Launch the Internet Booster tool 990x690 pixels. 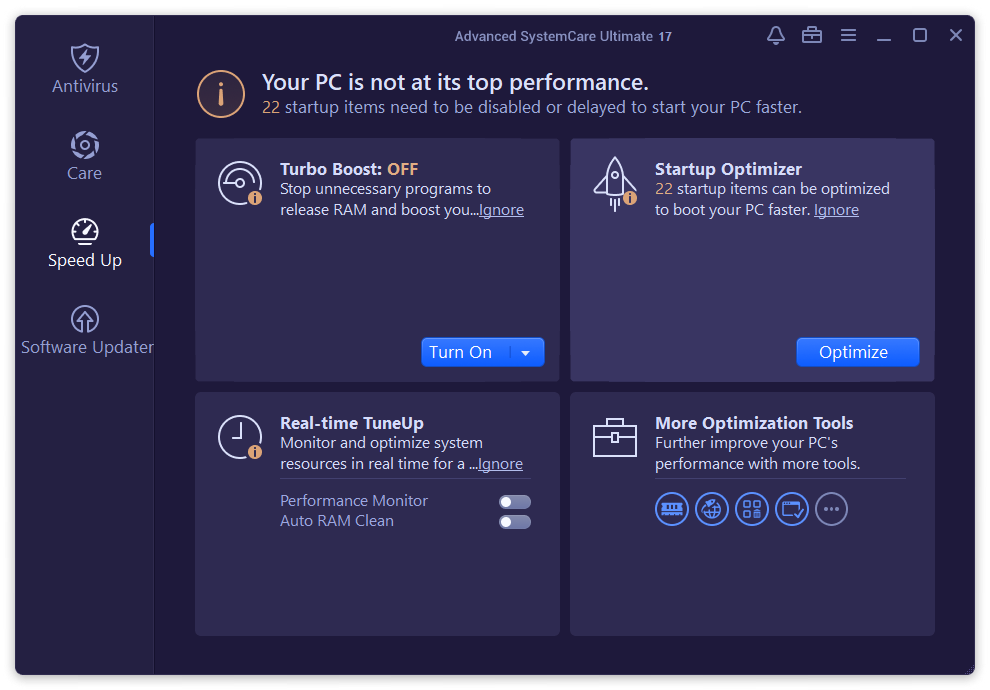(712, 509)
